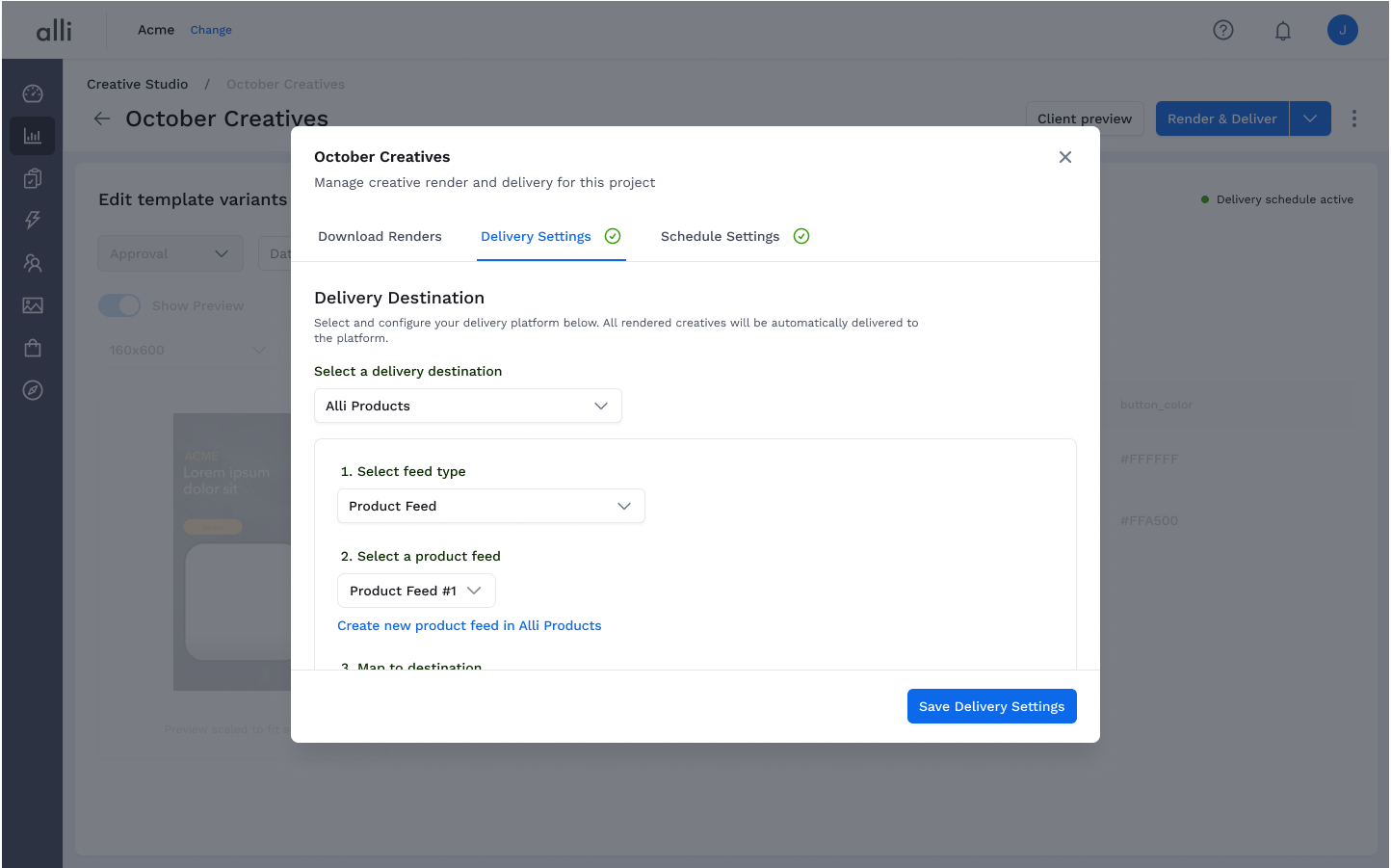Click the Delivery Settings green checkmark badge

click(x=612, y=235)
